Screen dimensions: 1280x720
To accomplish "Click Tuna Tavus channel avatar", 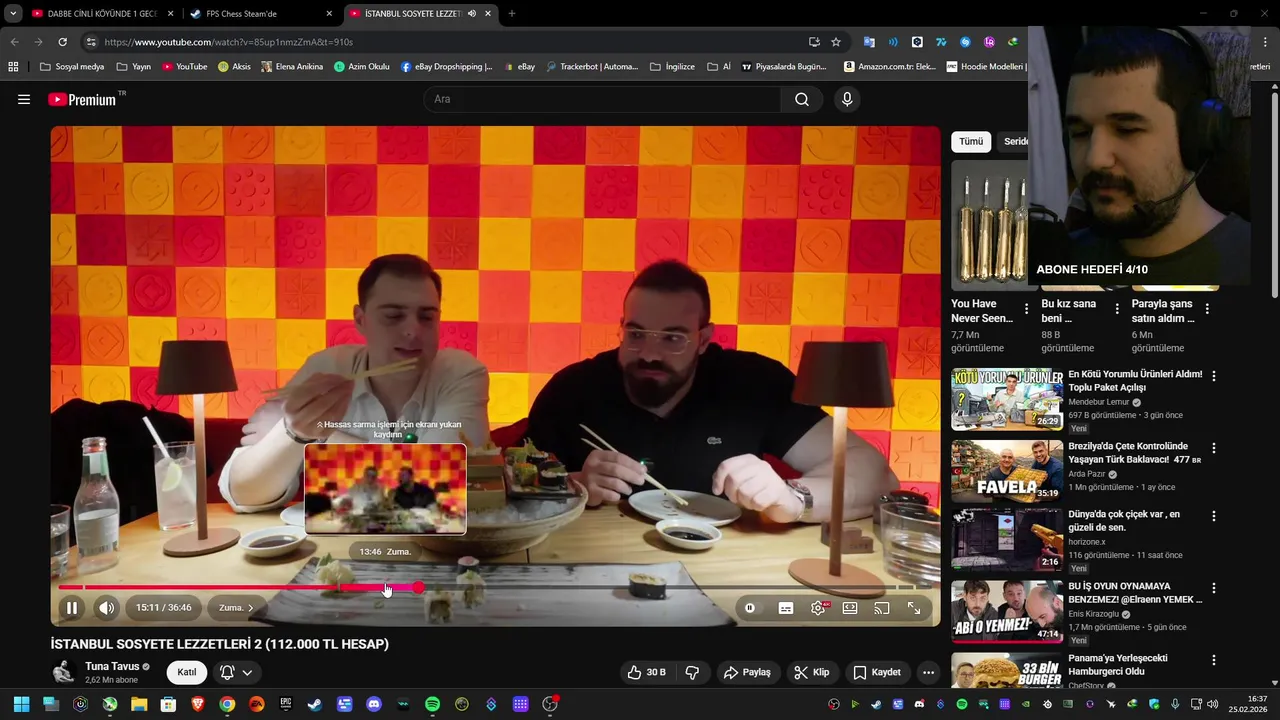I will tap(64, 672).
